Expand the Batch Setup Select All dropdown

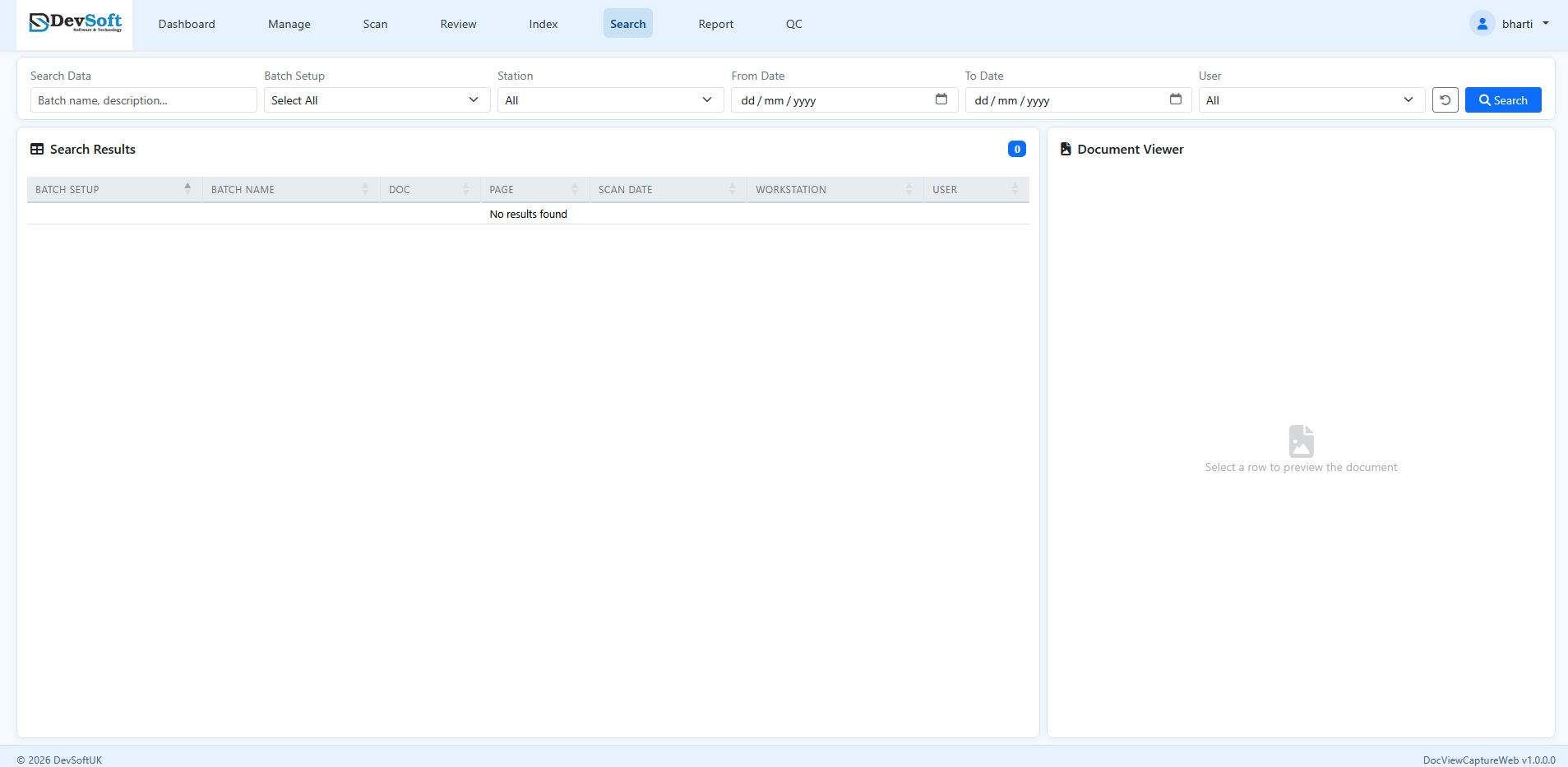377,100
